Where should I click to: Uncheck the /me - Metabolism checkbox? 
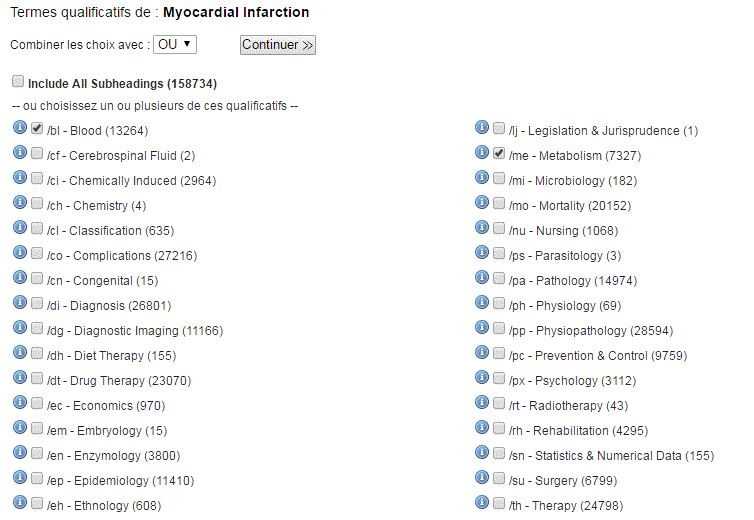(x=499, y=153)
